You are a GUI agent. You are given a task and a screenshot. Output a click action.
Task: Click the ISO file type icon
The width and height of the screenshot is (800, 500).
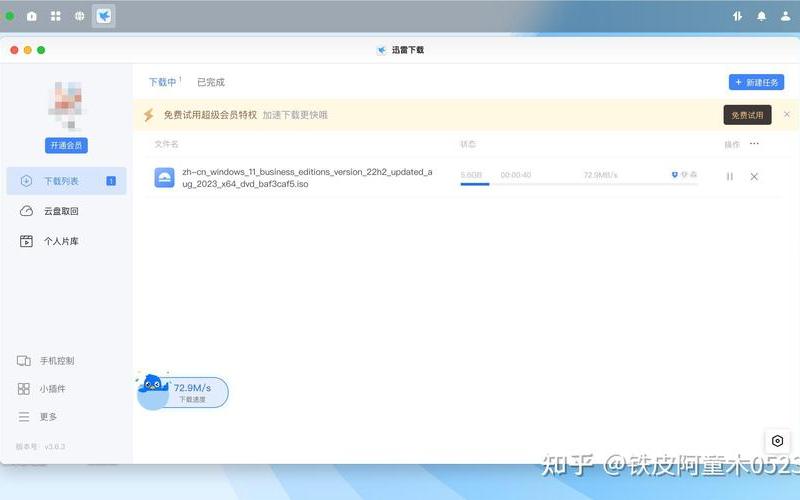click(x=164, y=178)
